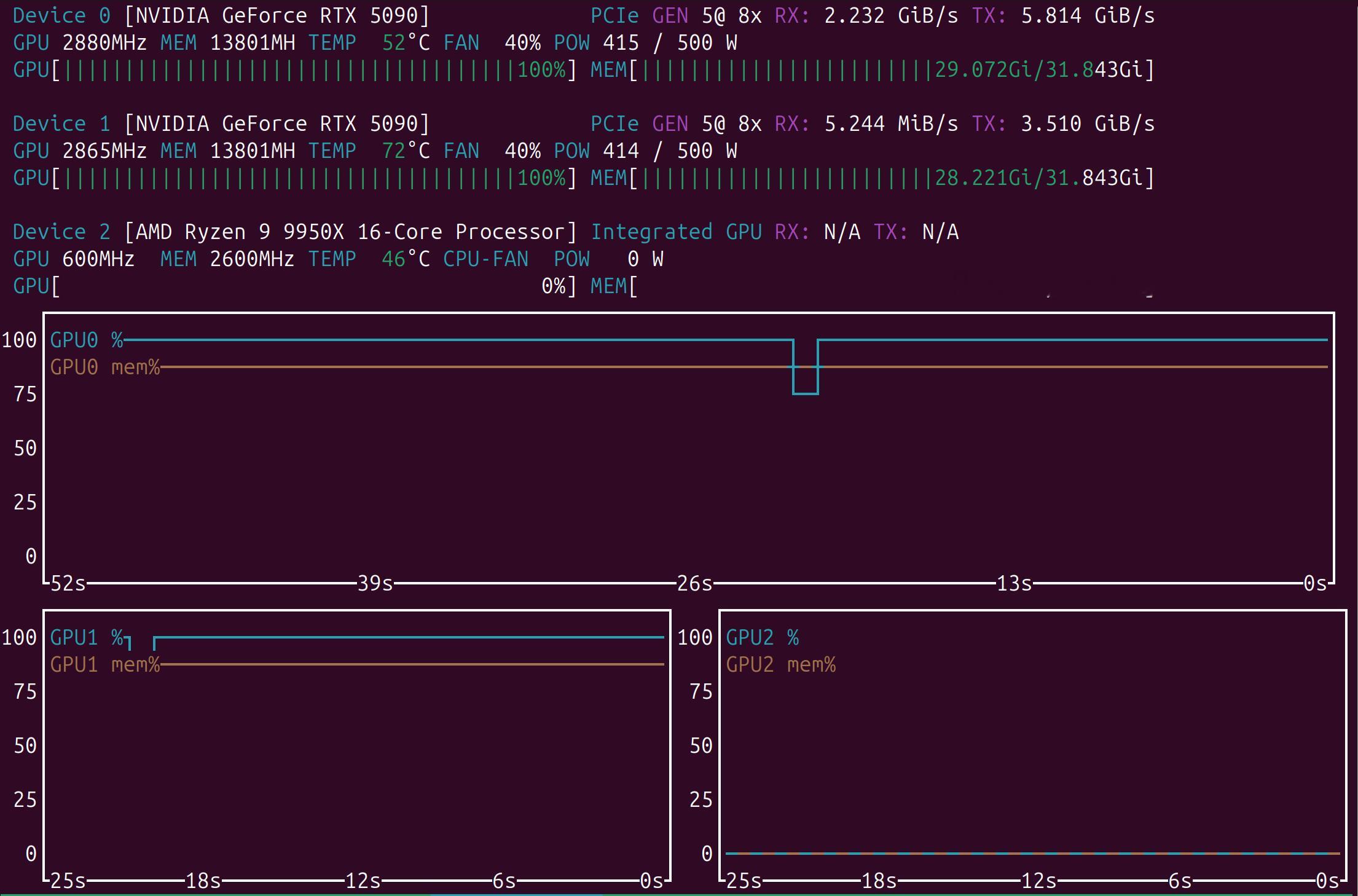Click Device 2 memory clock 2600MHz
1358x896 pixels.
pyautogui.click(x=252, y=259)
